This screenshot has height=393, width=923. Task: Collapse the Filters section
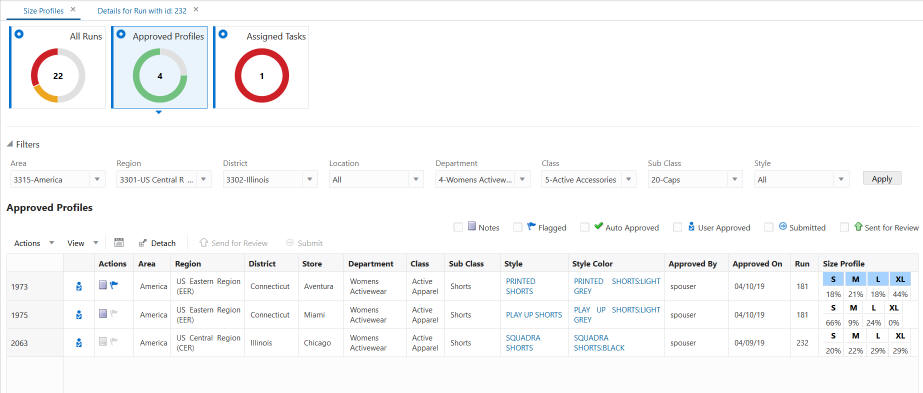tap(10, 144)
